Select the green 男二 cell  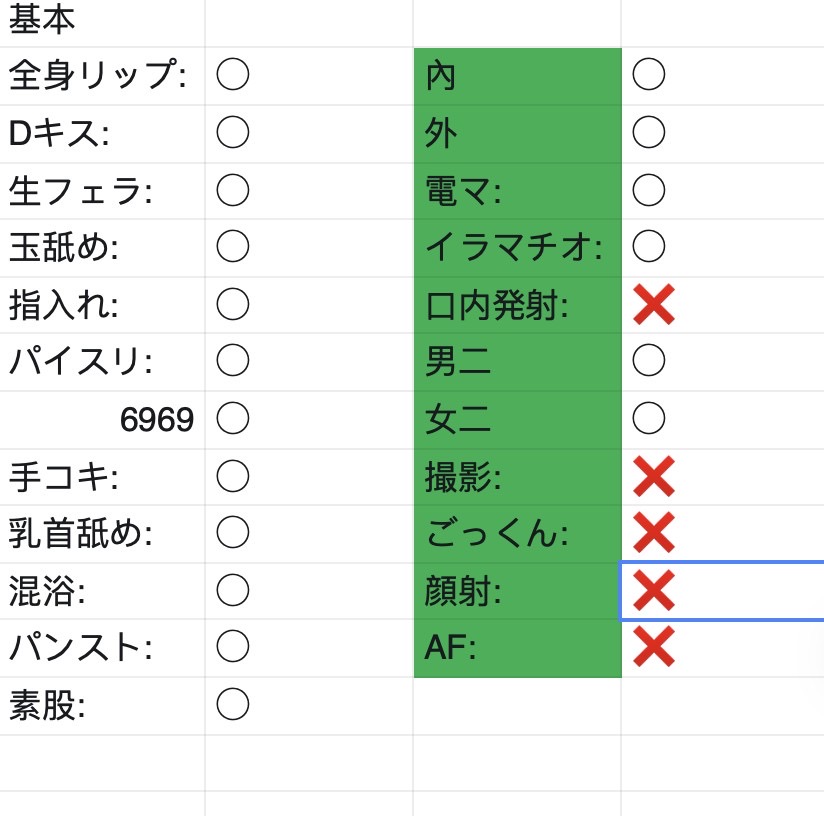point(518,361)
